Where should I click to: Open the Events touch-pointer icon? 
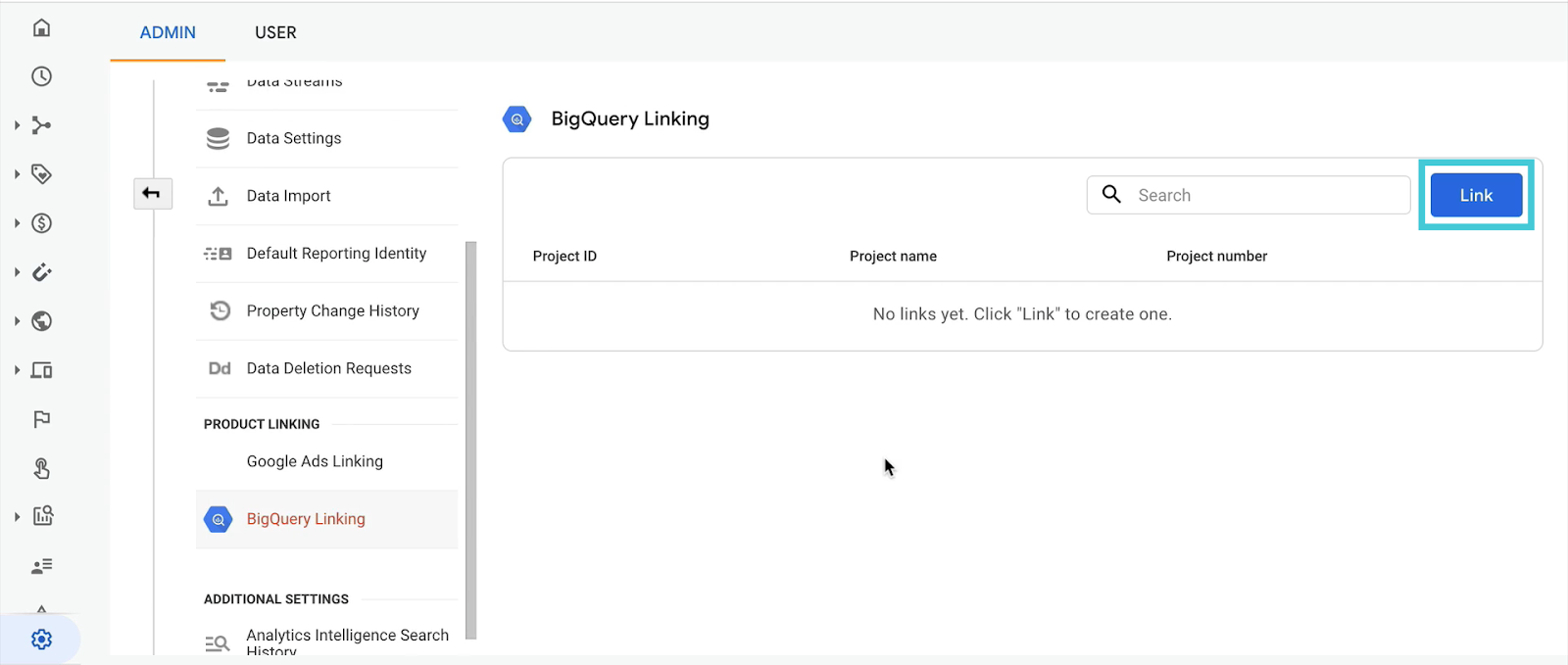(x=41, y=468)
